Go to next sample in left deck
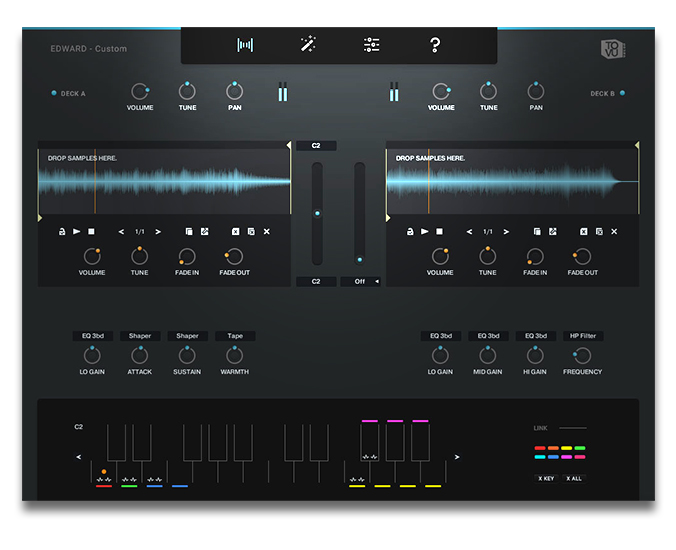The height and width of the screenshot is (550, 676). tap(158, 232)
